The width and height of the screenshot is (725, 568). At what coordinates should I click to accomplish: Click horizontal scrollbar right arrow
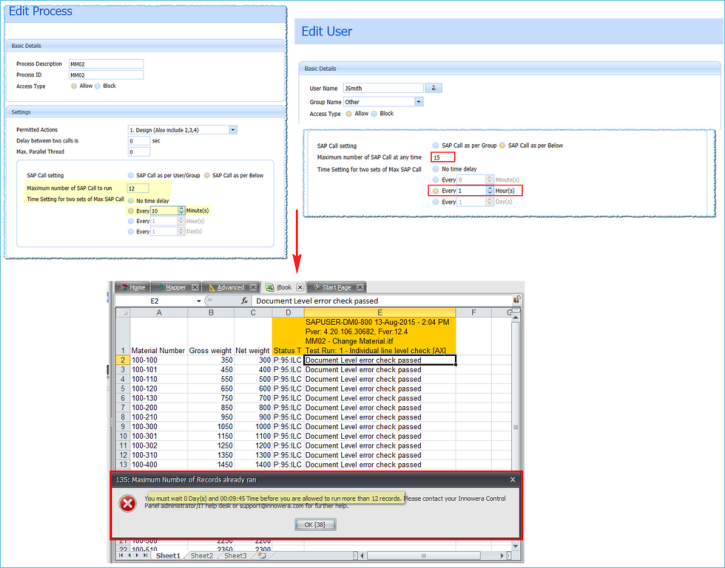[502, 556]
